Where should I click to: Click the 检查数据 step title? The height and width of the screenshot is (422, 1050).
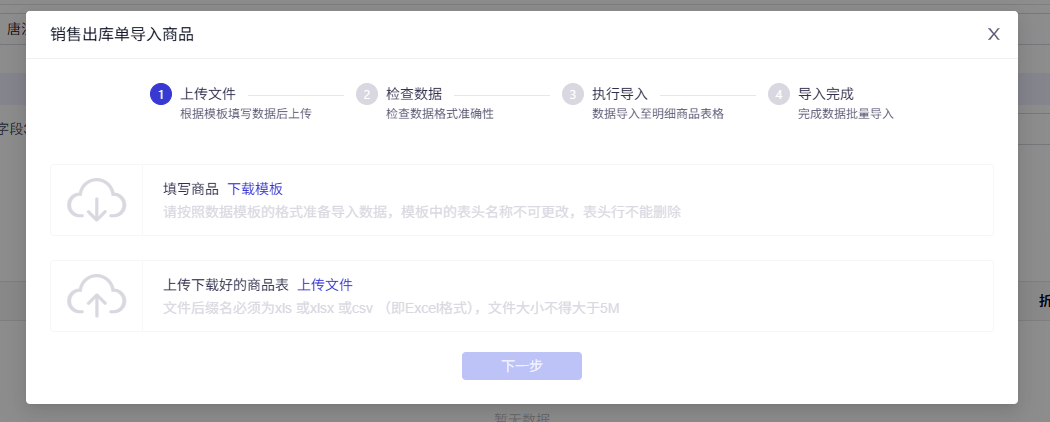coord(414,94)
